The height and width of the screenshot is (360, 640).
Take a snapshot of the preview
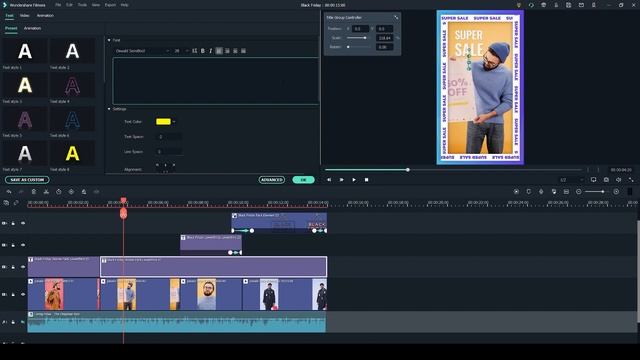click(x=607, y=180)
